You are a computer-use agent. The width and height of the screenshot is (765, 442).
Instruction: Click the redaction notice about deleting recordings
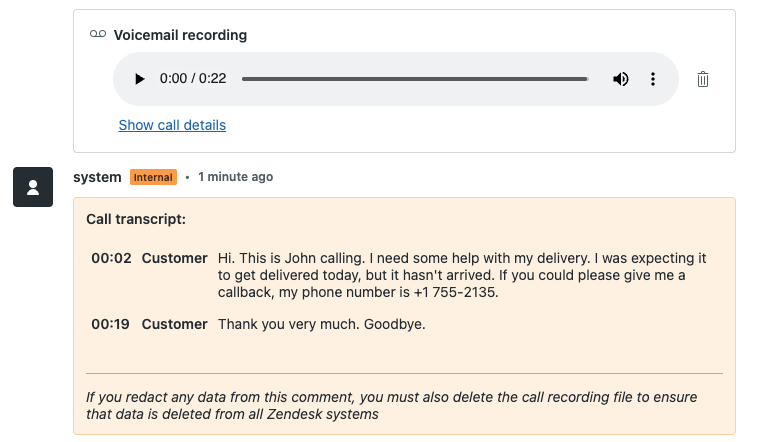391,405
